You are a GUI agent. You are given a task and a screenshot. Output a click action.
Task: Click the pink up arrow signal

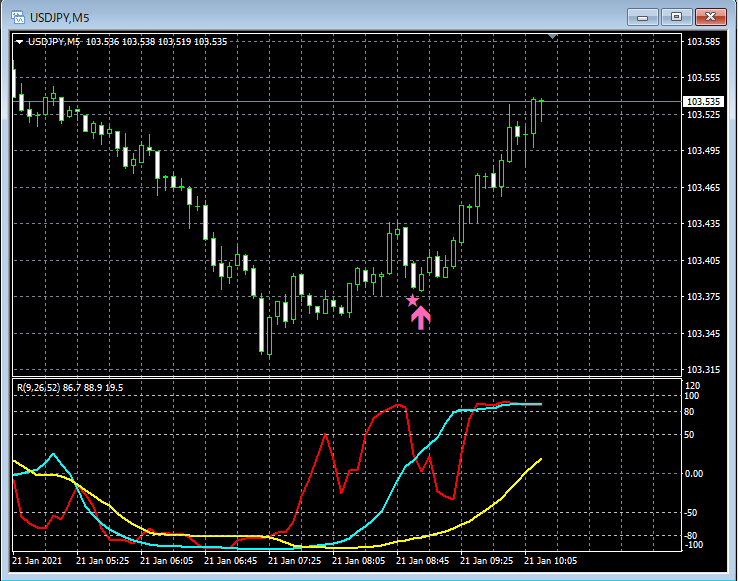click(x=421, y=317)
